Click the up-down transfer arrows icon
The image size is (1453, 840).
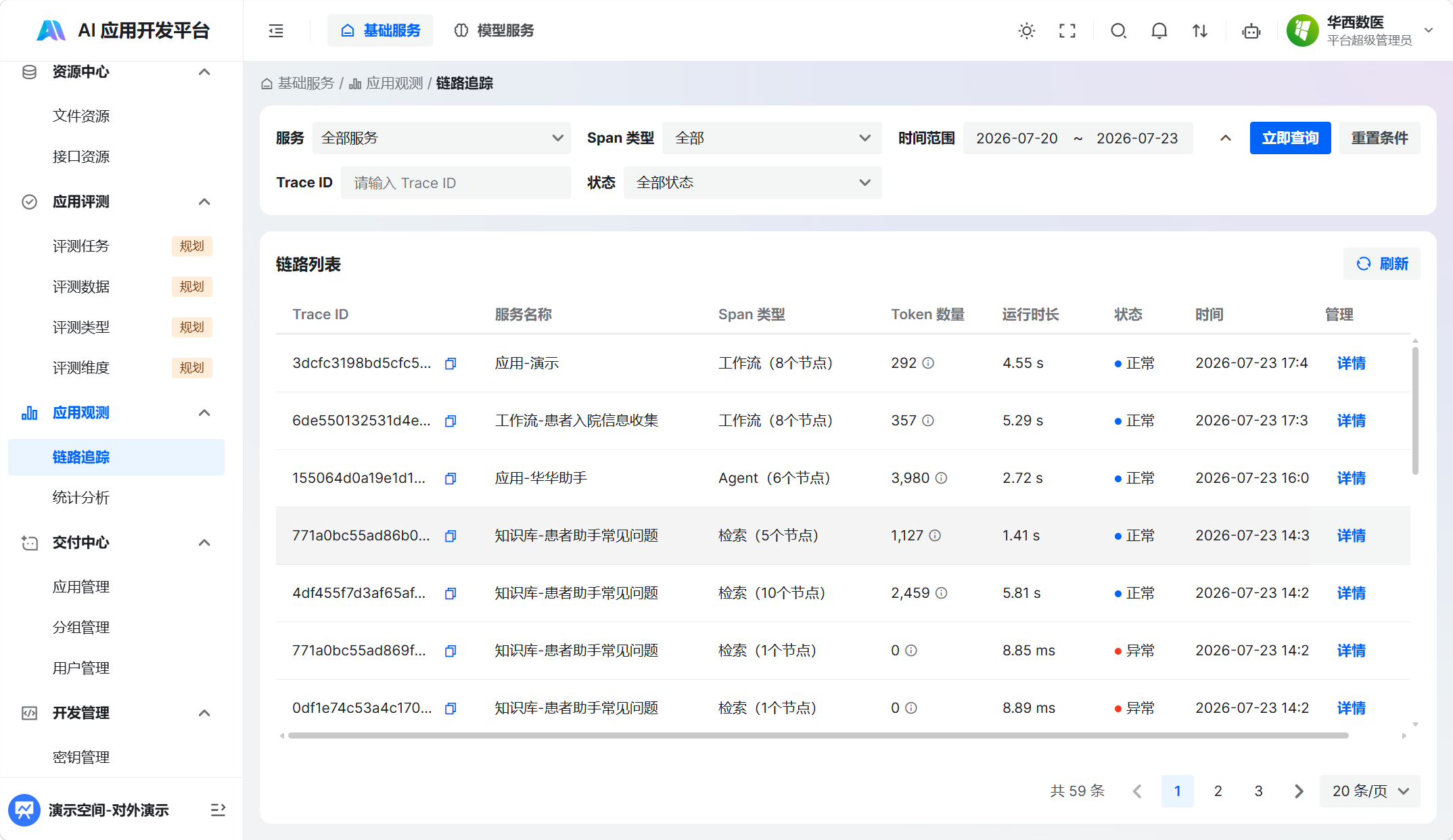coord(1200,30)
